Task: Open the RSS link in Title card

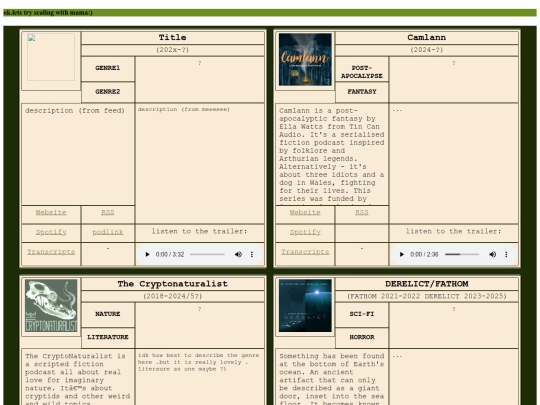Action: [x=108, y=212]
